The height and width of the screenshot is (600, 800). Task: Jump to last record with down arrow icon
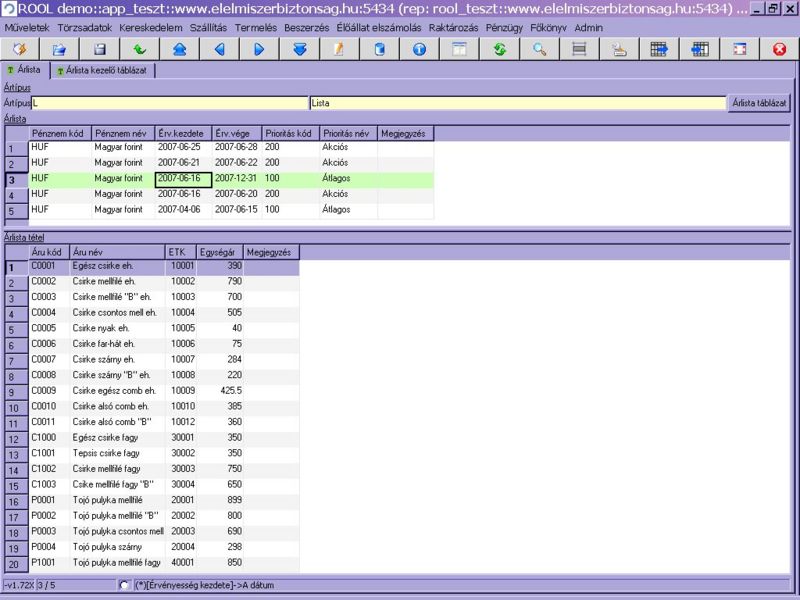[x=299, y=49]
